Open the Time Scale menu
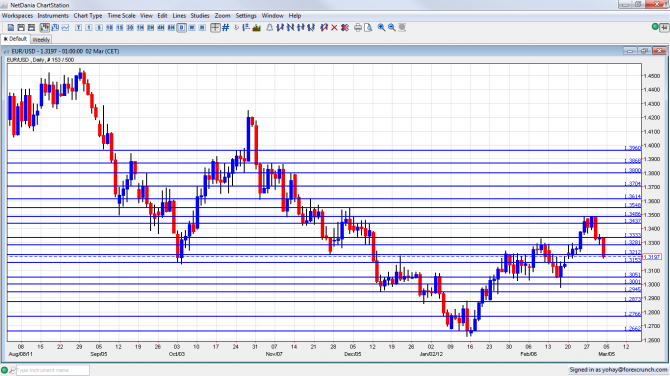670x376 pixels. [x=121, y=16]
